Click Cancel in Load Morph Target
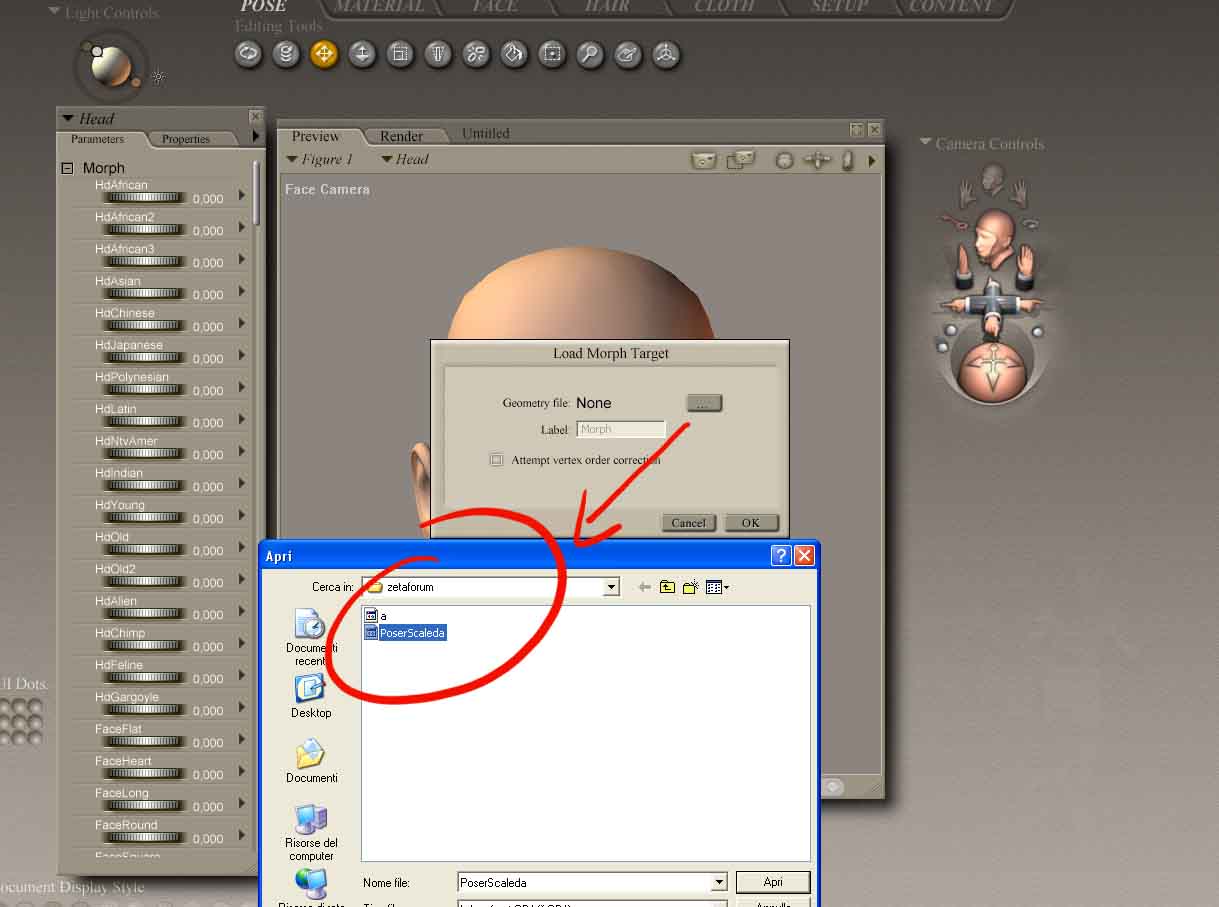Image resolution: width=1219 pixels, height=907 pixels. point(688,522)
